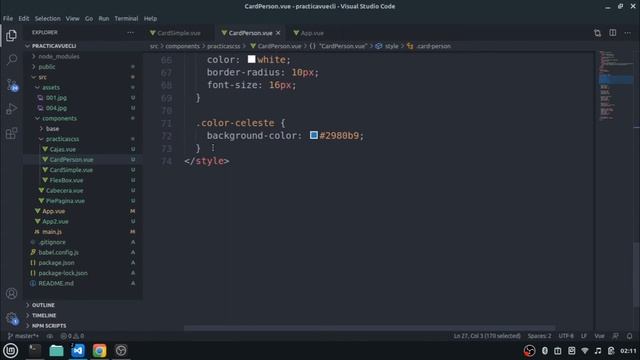The image size is (640, 360).
Task: Change the LF end-of-line setting
Action: pos(584,336)
